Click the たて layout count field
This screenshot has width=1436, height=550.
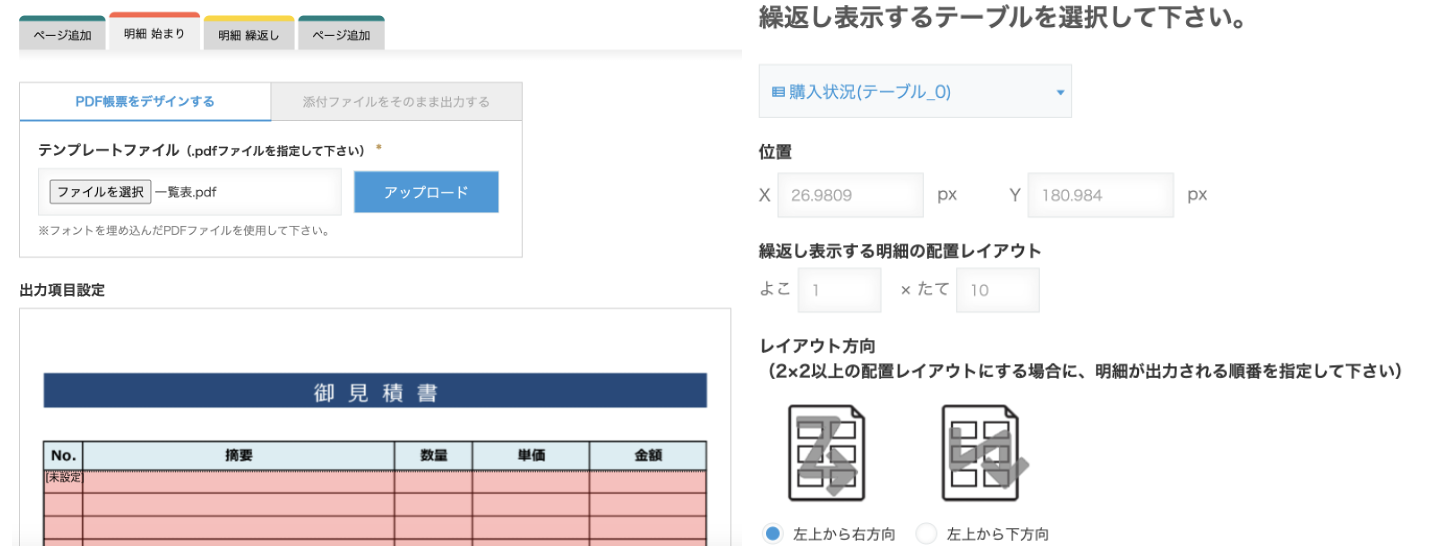click(998, 290)
